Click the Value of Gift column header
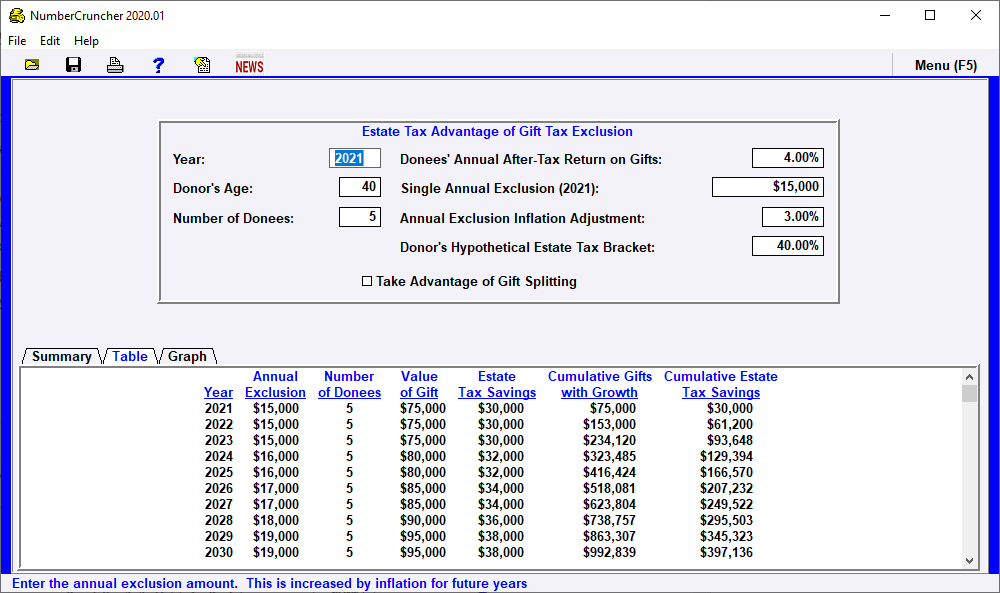The image size is (1000, 593). 419,384
